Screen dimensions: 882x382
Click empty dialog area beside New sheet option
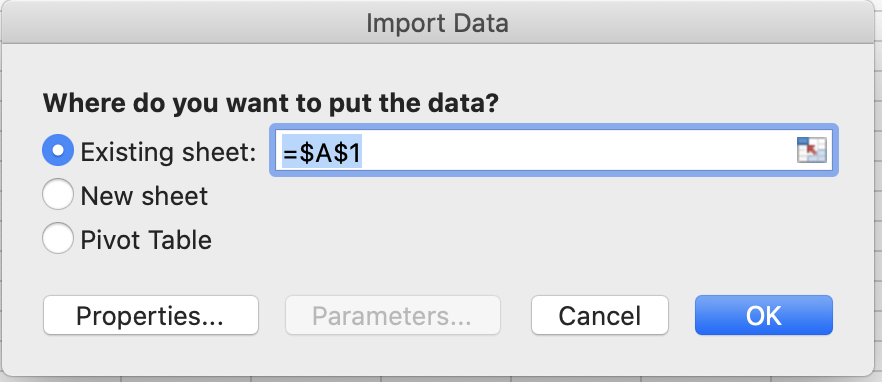(506, 196)
